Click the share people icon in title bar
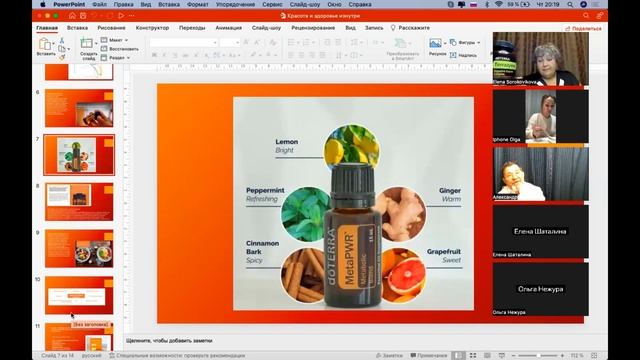 tap(600, 16)
